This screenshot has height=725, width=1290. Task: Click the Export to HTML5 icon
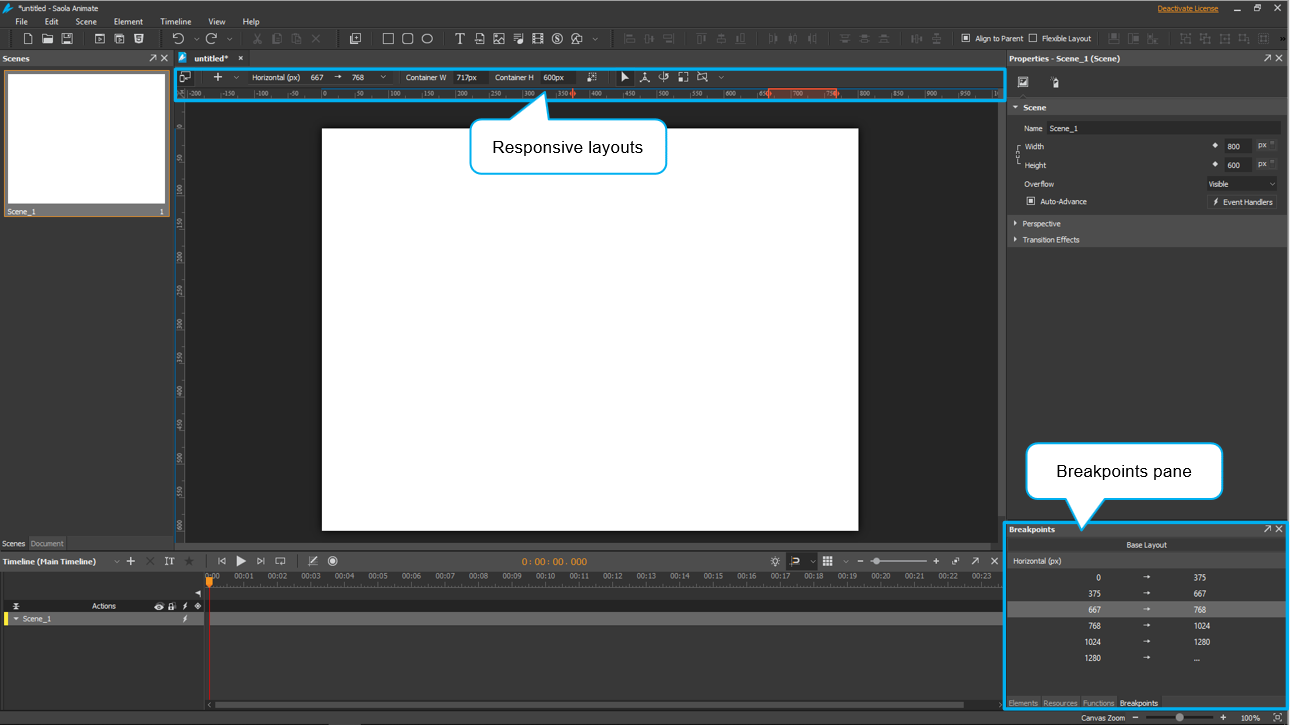pos(139,39)
